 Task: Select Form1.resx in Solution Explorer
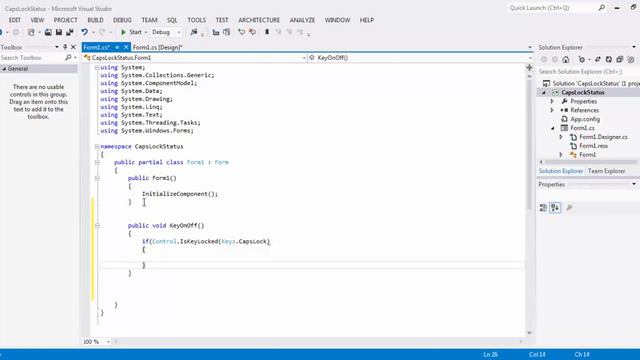[x=593, y=146]
